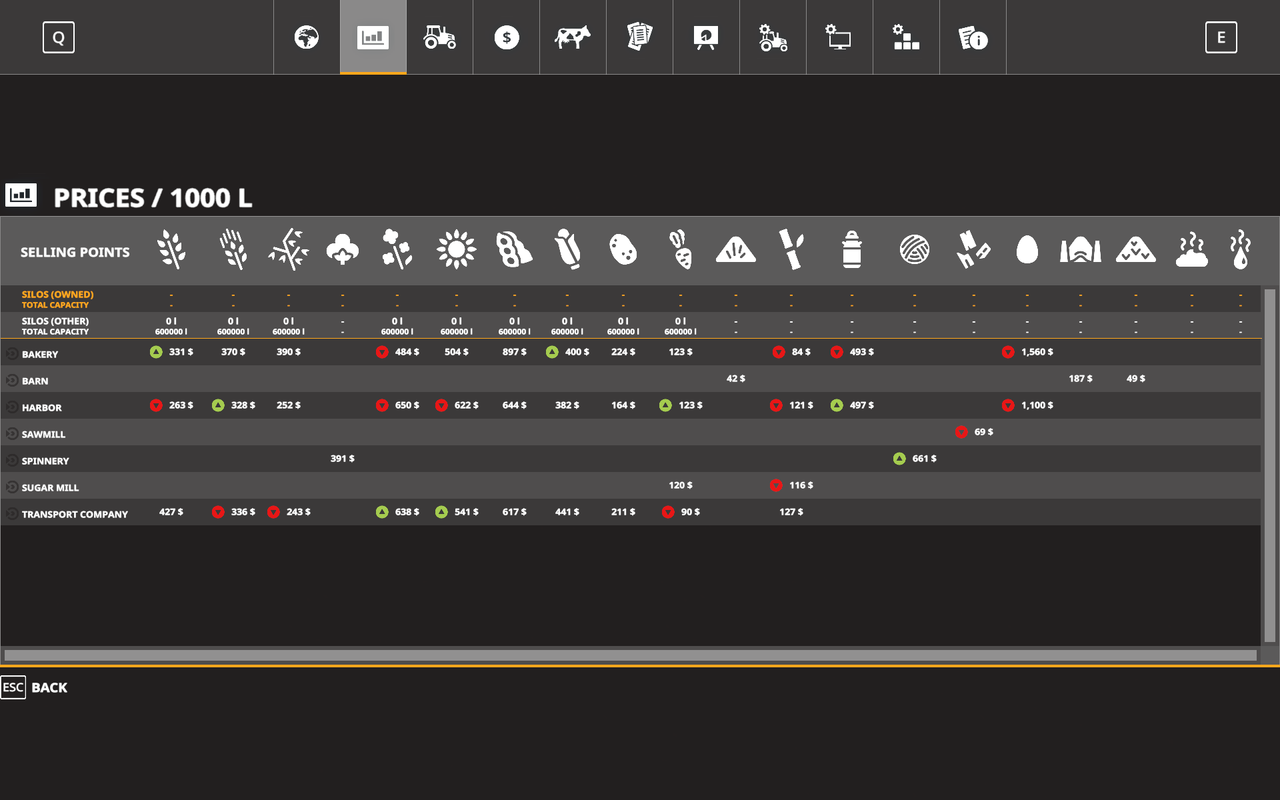
Task: Open the finances dollar menu icon
Action: click(x=506, y=37)
